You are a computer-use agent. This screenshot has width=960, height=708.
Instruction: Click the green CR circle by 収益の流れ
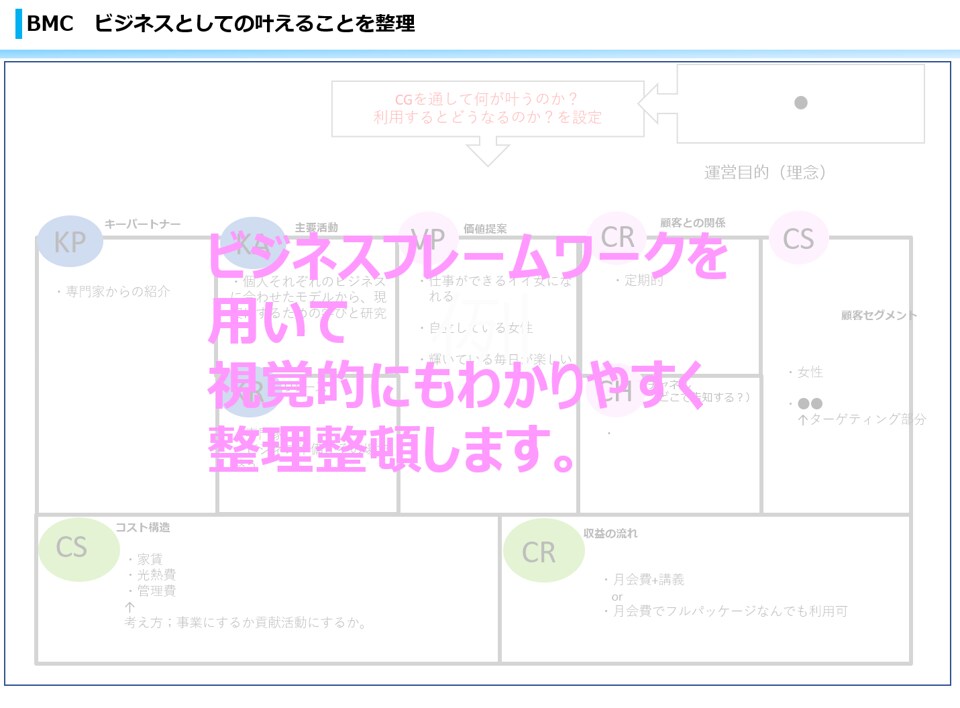(x=544, y=550)
